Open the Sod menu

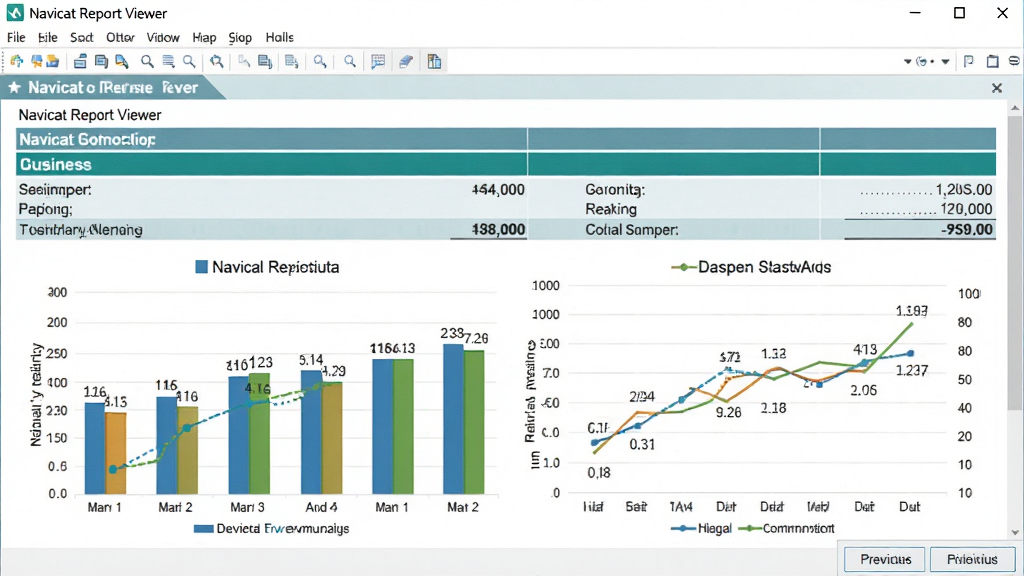pos(82,37)
